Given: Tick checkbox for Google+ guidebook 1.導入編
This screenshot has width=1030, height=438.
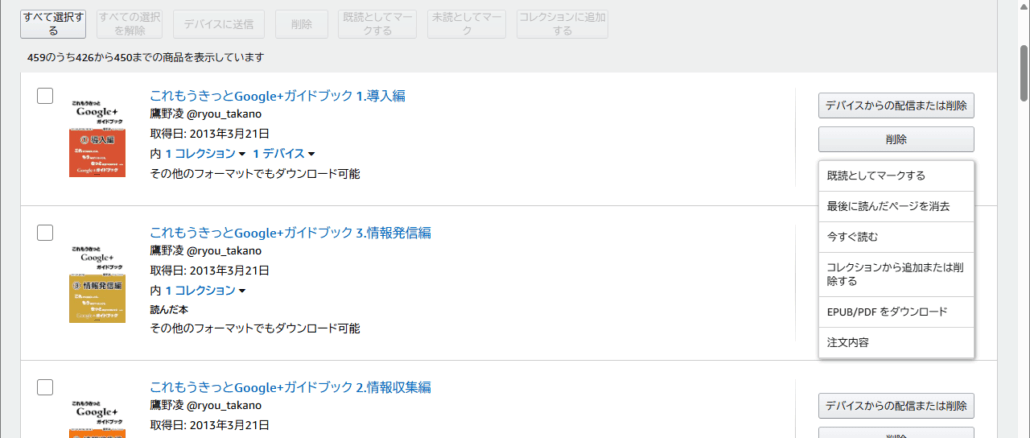Looking at the screenshot, I should pyautogui.click(x=45, y=96).
